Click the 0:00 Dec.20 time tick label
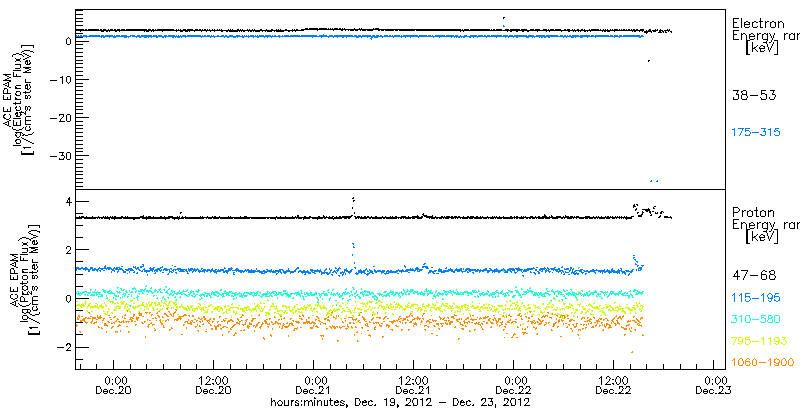Screen dimensions: 800x410 [114, 386]
